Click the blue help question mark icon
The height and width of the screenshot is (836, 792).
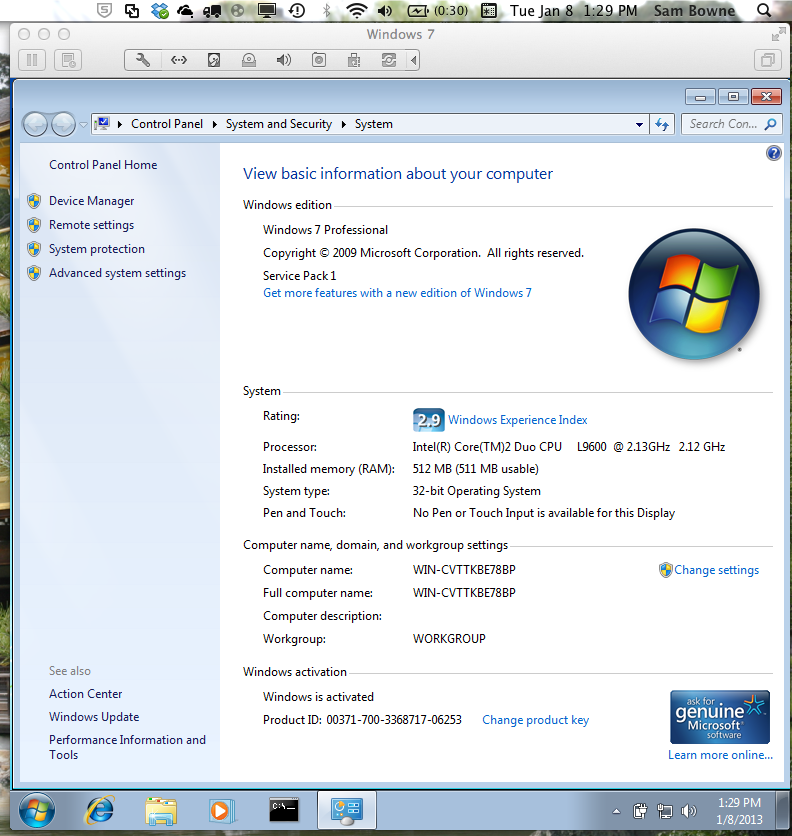[773, 153]
